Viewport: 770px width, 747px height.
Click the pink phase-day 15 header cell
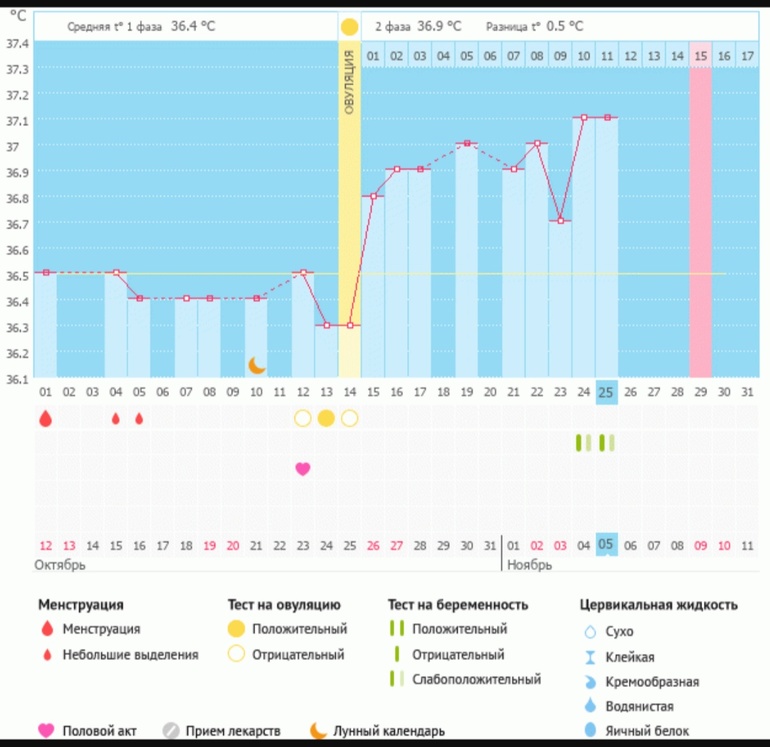[x=701, y=56]
